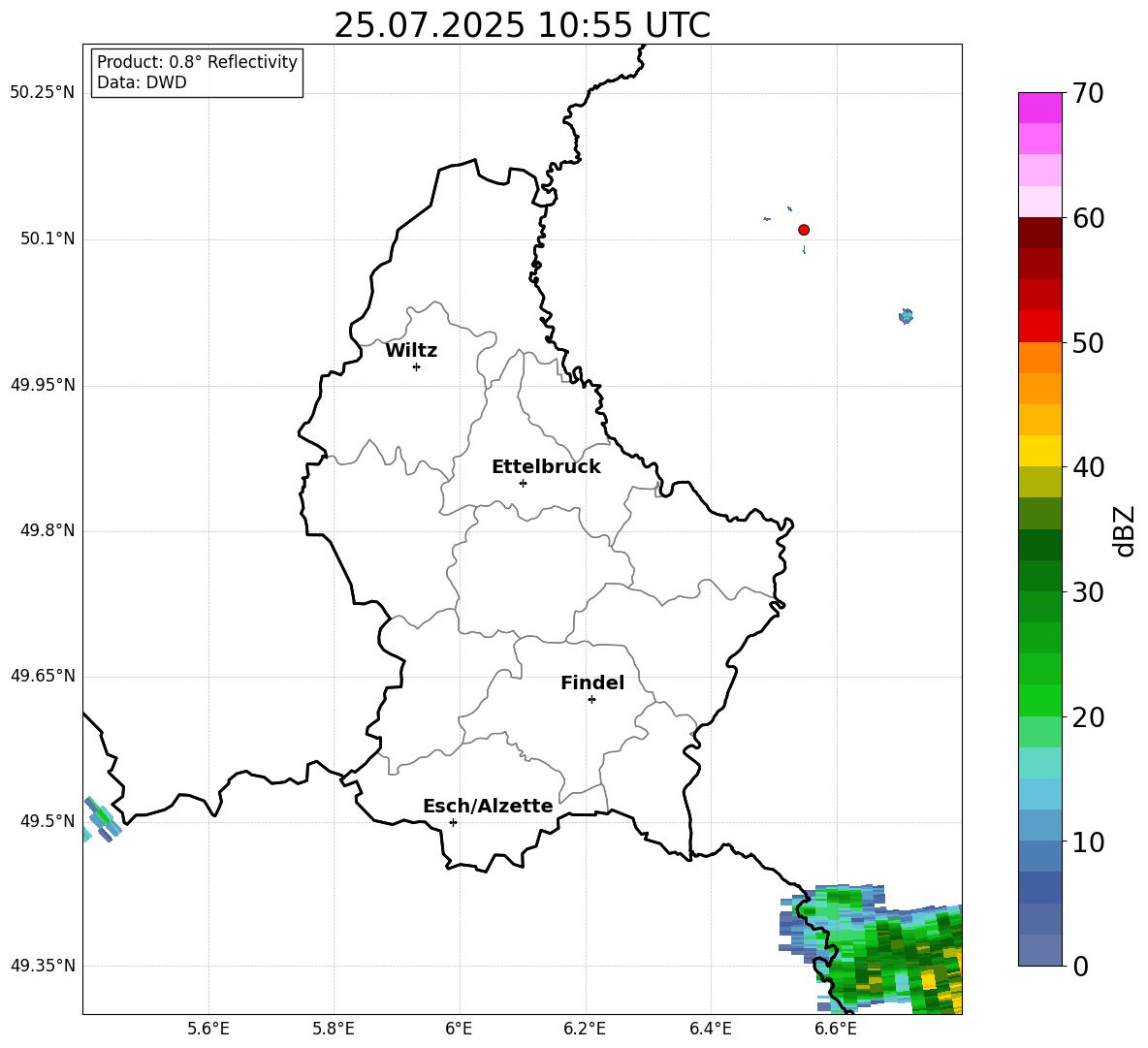The height and width of the screenshot is (1048, 1148).
Task: Click the 70 tick label on colorbar
Action: 1087,94
